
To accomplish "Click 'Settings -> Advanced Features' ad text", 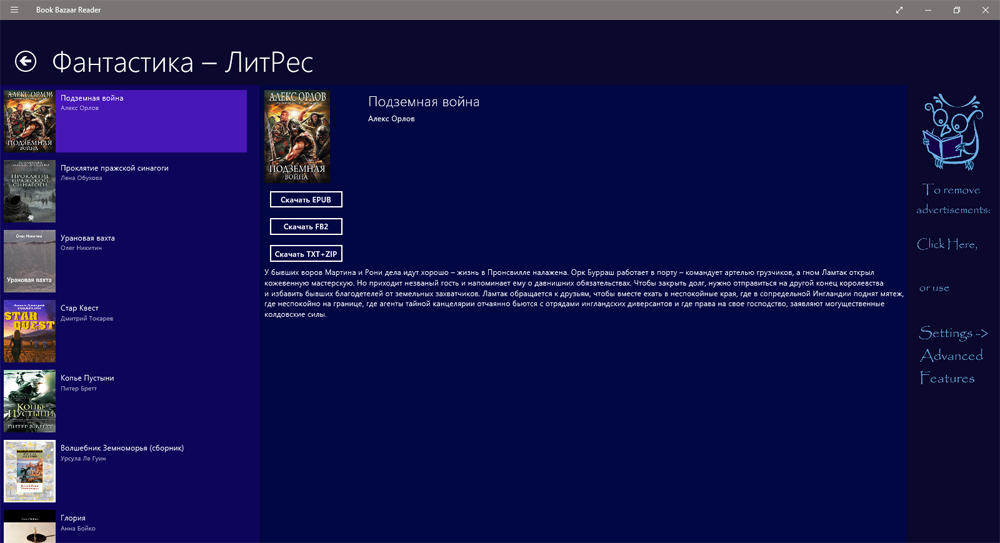I will [x=953, y=355].
